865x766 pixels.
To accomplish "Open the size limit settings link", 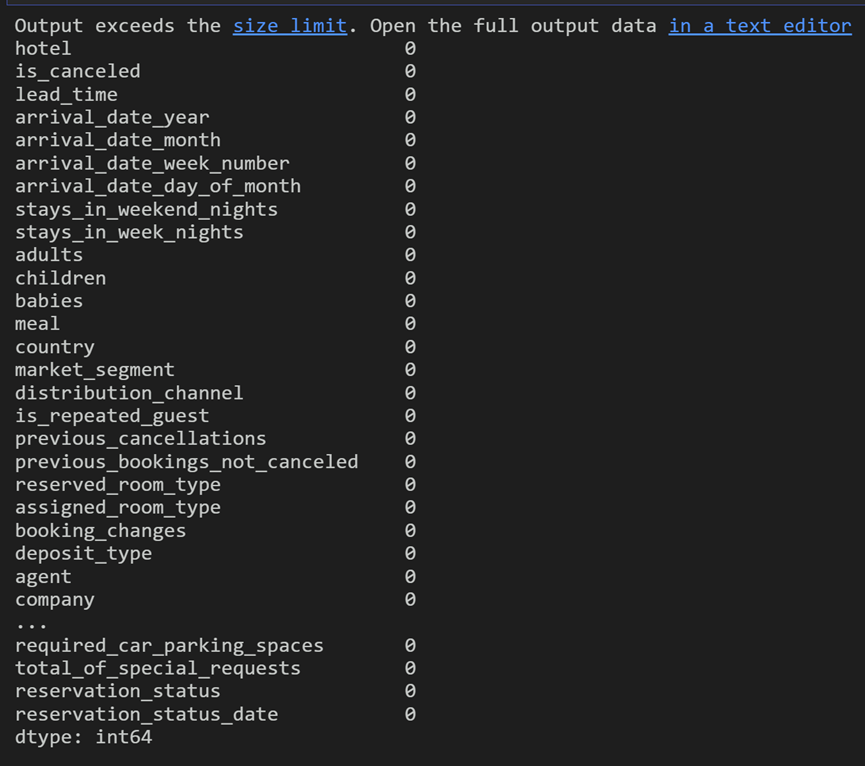I will 290,26.
